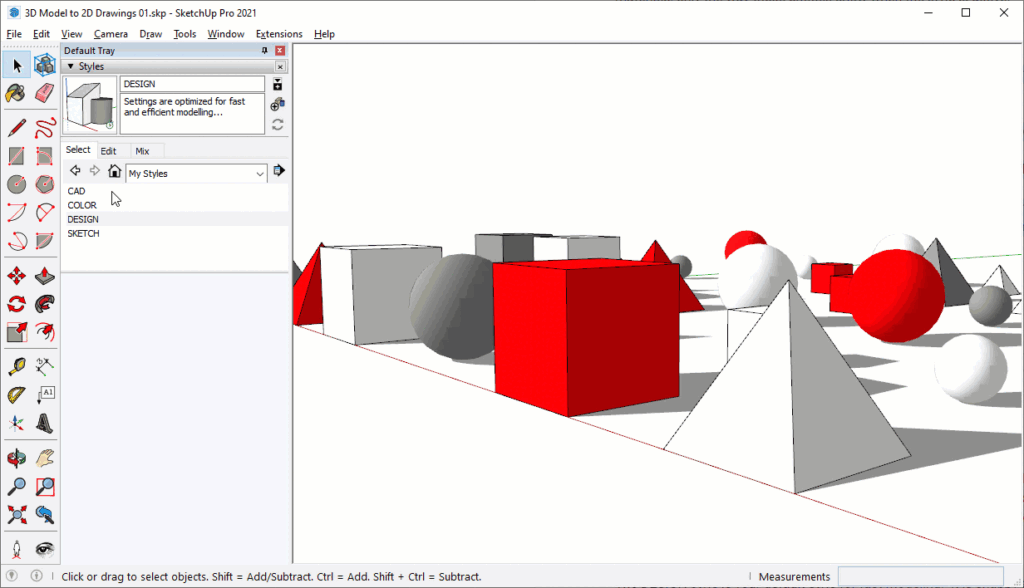
Task: Select the Rectangle tool
Action: 15,155
